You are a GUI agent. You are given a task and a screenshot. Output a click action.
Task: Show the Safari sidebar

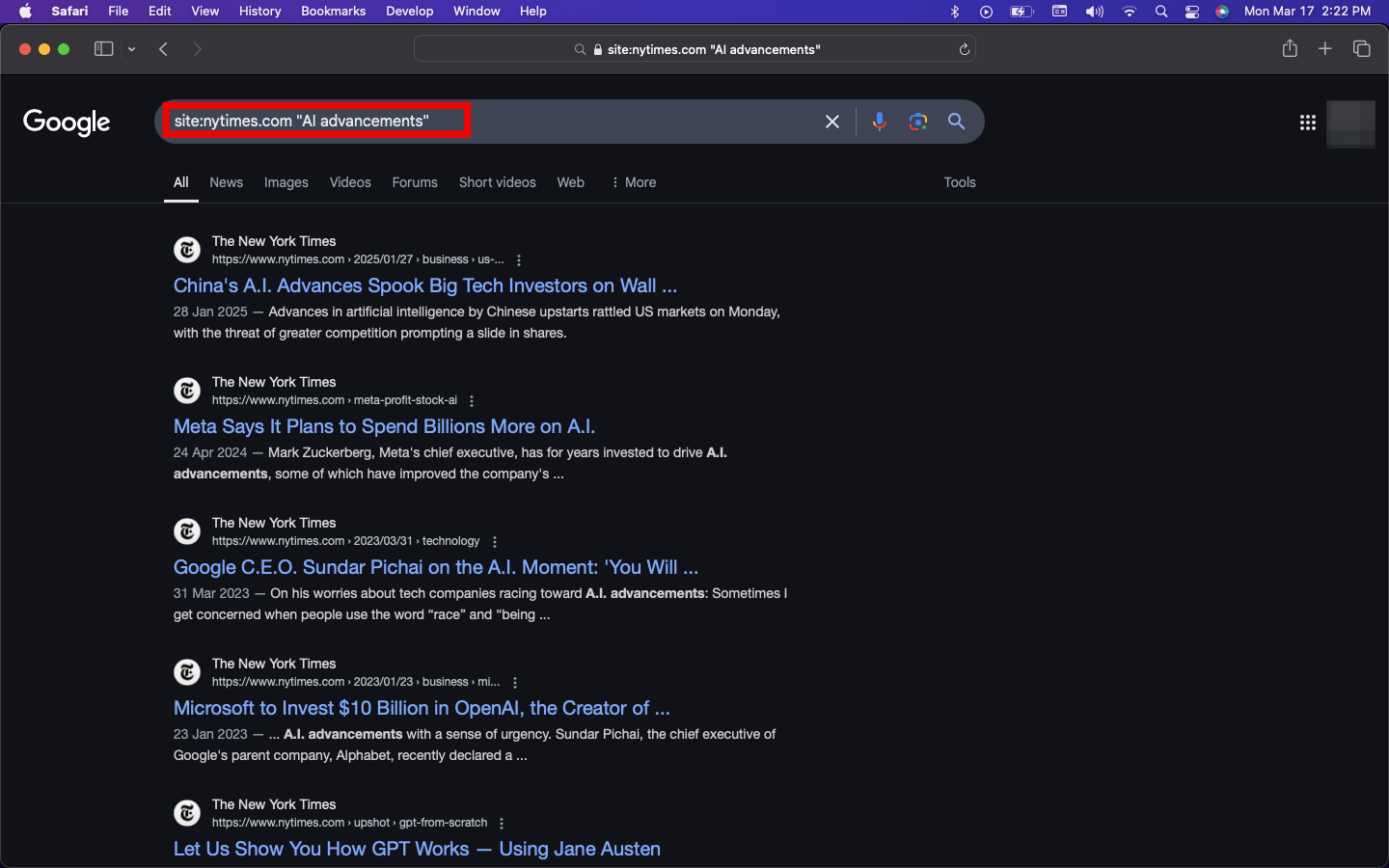(103, 49)
